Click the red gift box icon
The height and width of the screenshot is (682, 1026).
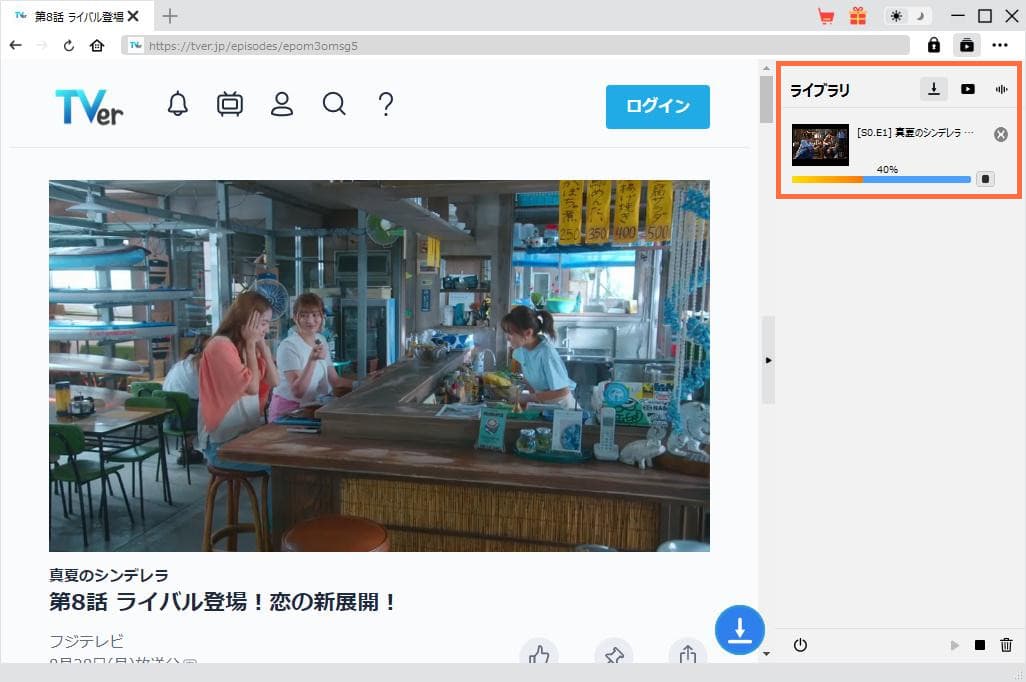click(858, 16)
